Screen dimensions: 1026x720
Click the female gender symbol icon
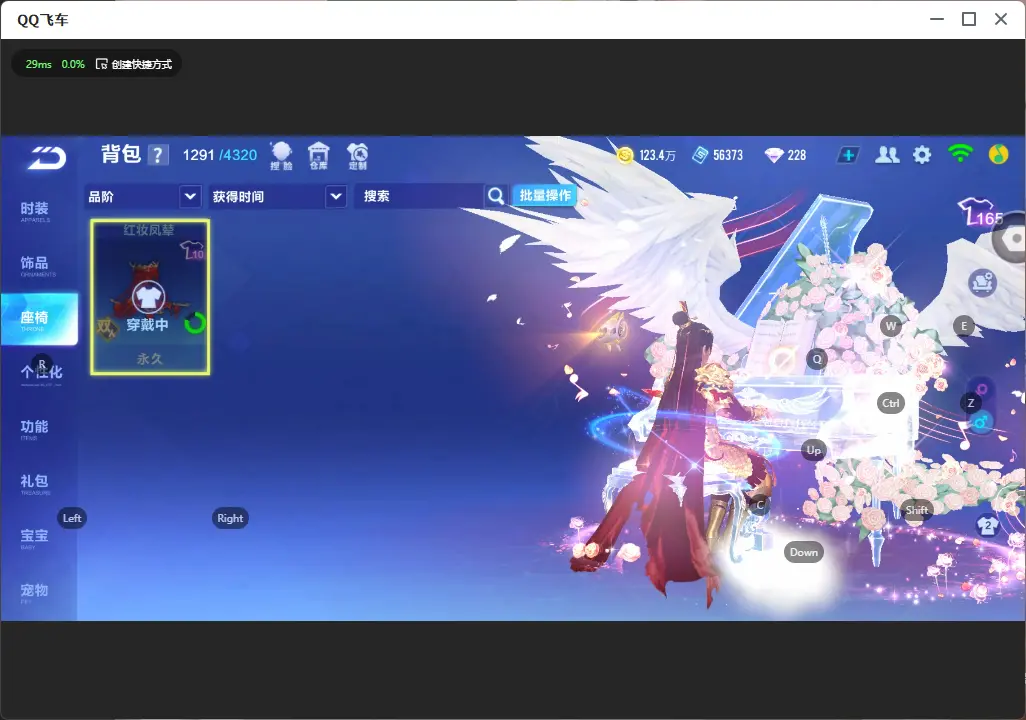pos(982,389)
